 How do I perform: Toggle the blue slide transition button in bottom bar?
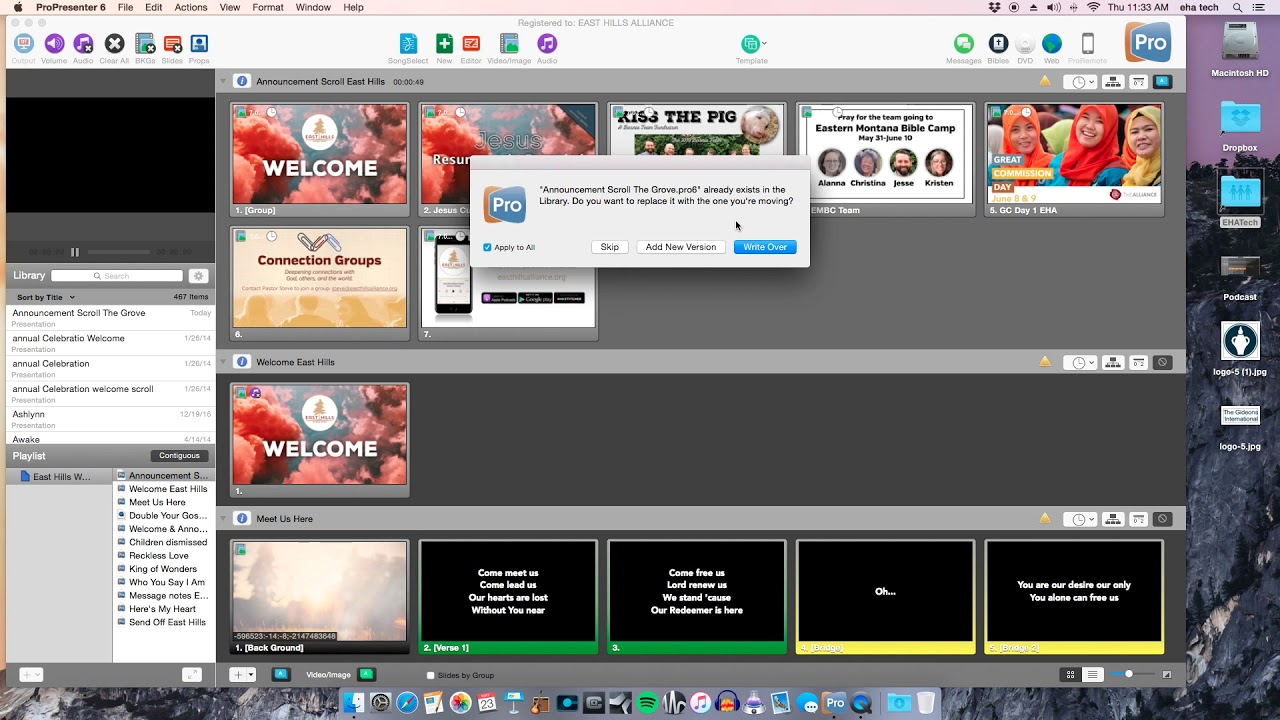(x=281, y=675)
